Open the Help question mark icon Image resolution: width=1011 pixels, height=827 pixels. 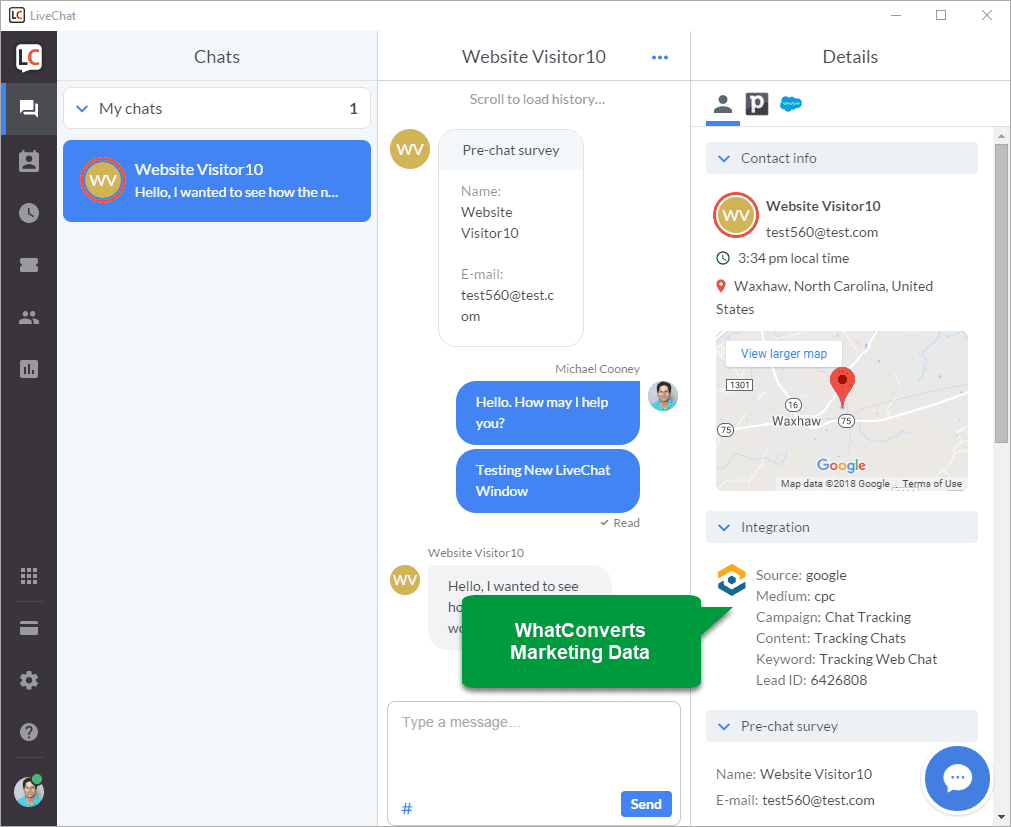[29, 732]
